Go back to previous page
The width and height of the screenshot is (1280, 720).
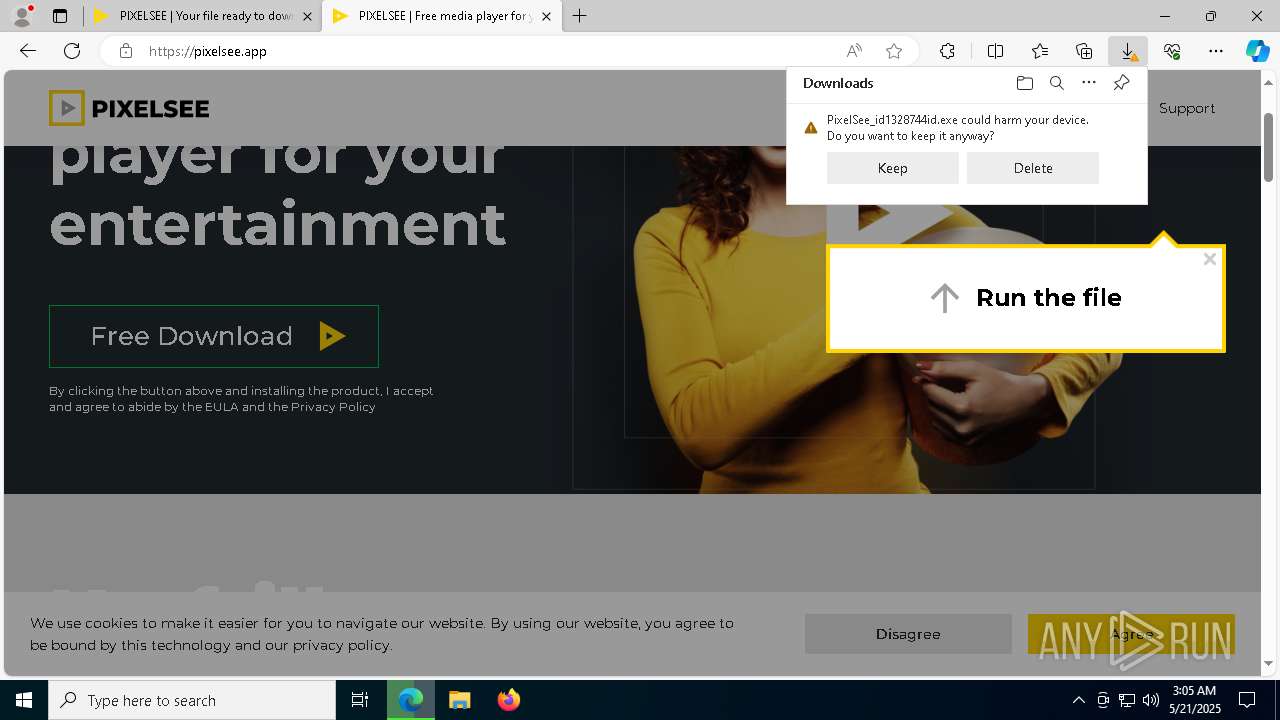tap(28, 51)
